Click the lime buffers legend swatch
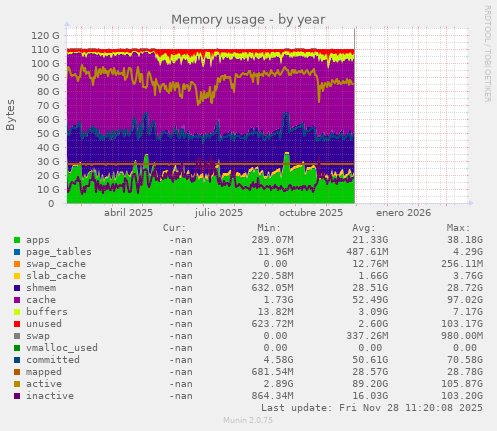The width and height of the screenshot is (497, 431). (17, 312)
